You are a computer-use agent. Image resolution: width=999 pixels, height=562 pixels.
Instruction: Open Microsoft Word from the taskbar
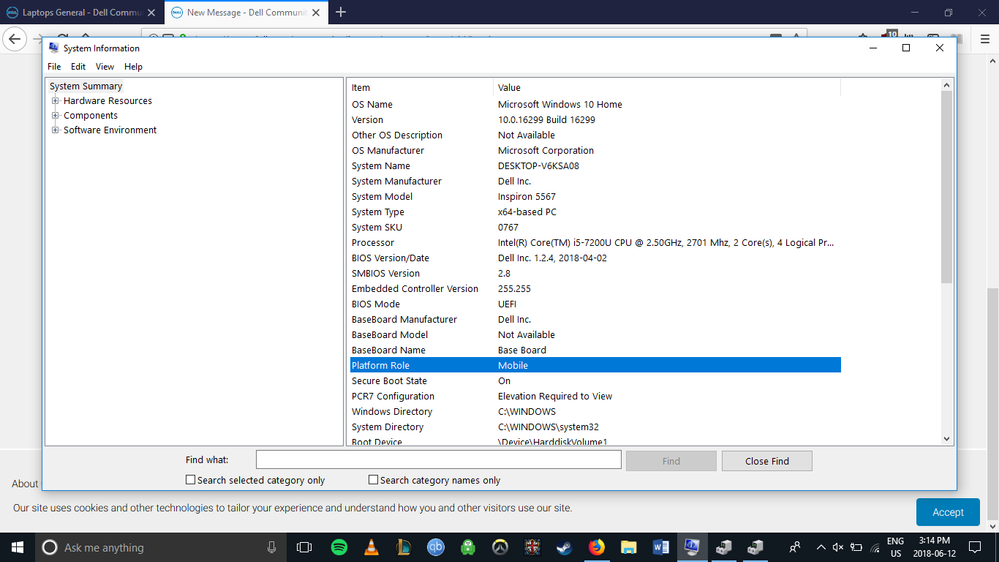661,547
